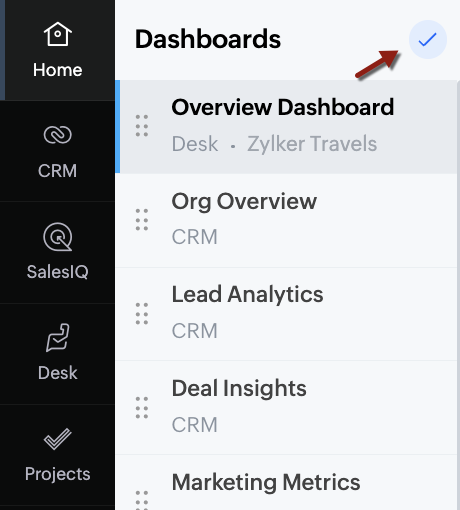
Task: Click the Deal Insights drag handle
Action: (x=142, y=408)
